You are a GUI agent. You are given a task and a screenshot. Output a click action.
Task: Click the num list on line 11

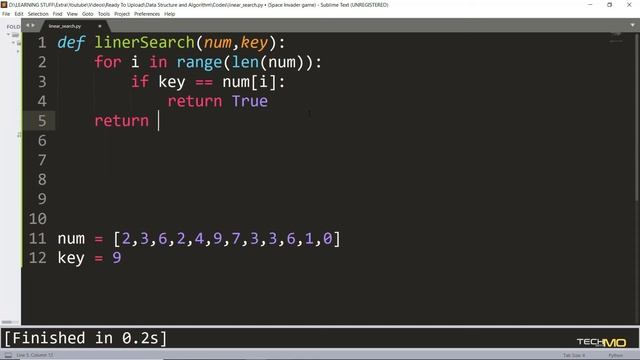(x=227, y=238)
